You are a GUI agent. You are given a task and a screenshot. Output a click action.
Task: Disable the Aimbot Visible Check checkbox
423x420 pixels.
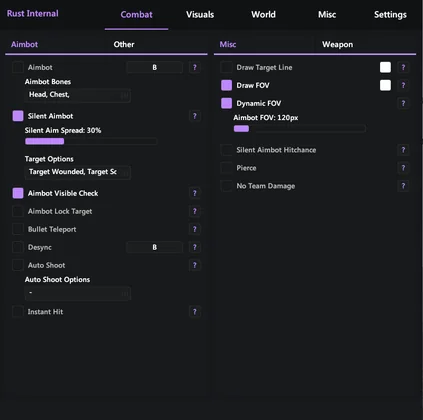tap(18, 193)
